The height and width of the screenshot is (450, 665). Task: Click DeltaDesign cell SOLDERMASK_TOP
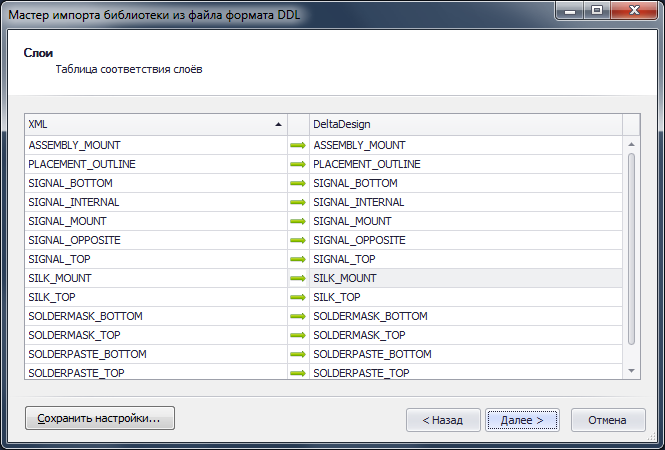click(466, 335)
